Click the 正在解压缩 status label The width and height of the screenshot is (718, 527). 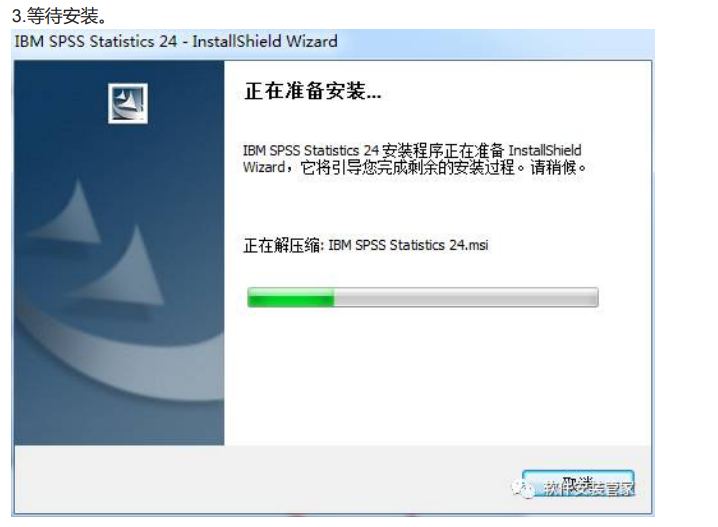pos(284,245)
